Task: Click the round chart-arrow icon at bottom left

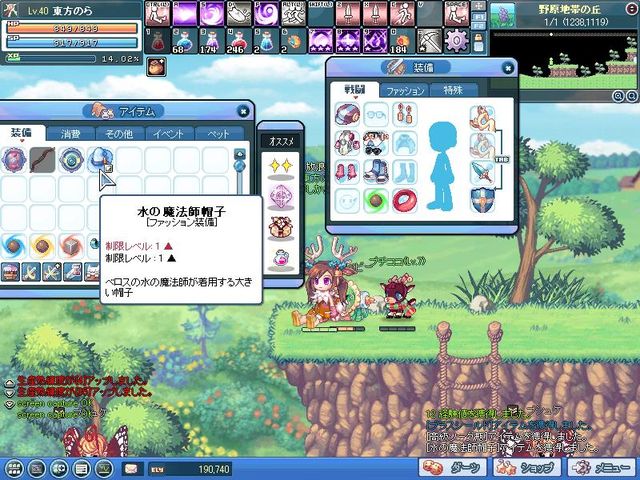Action: [x=104, y=469]
